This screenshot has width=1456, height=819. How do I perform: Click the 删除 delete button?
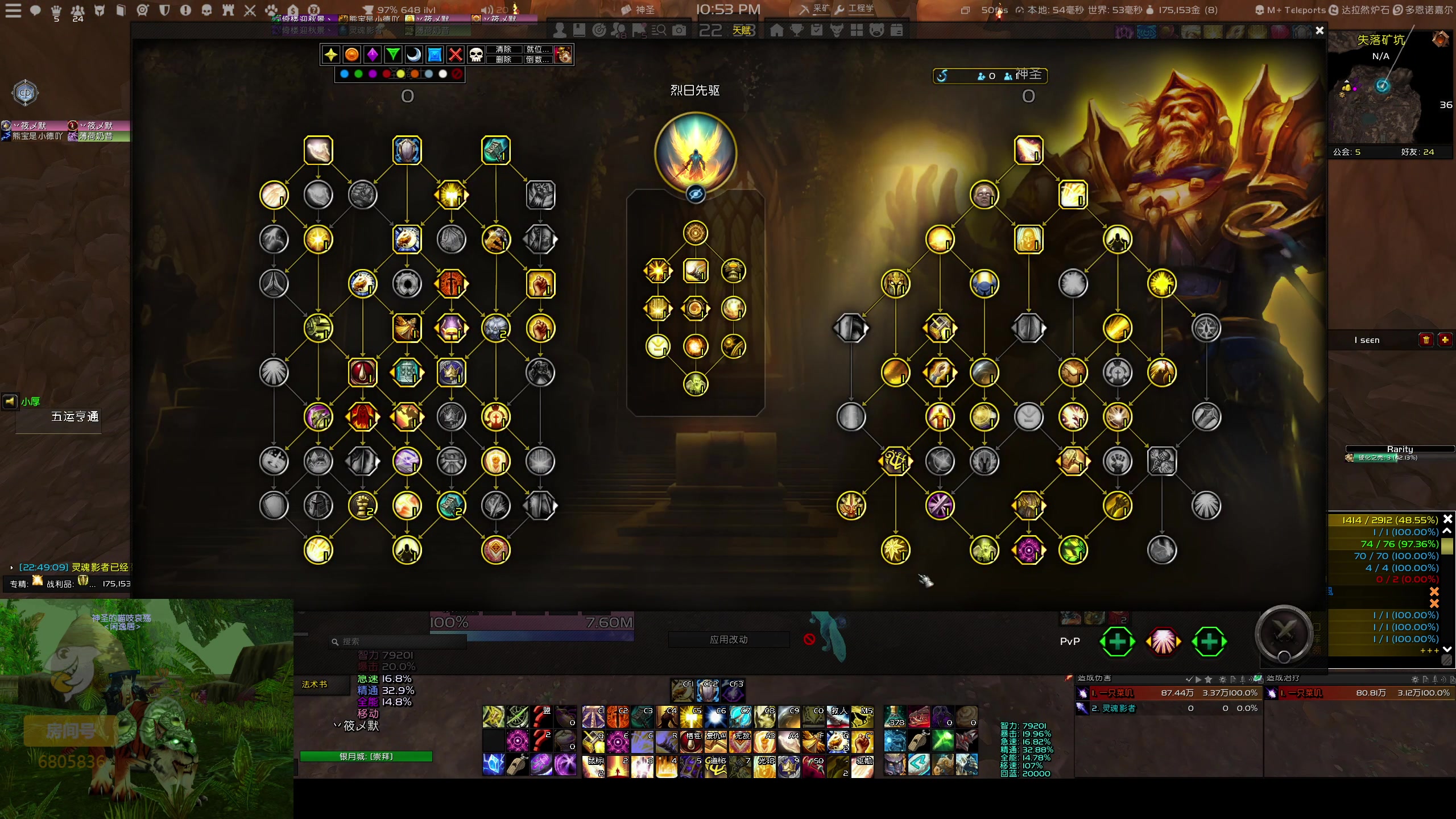click(503, 59)
